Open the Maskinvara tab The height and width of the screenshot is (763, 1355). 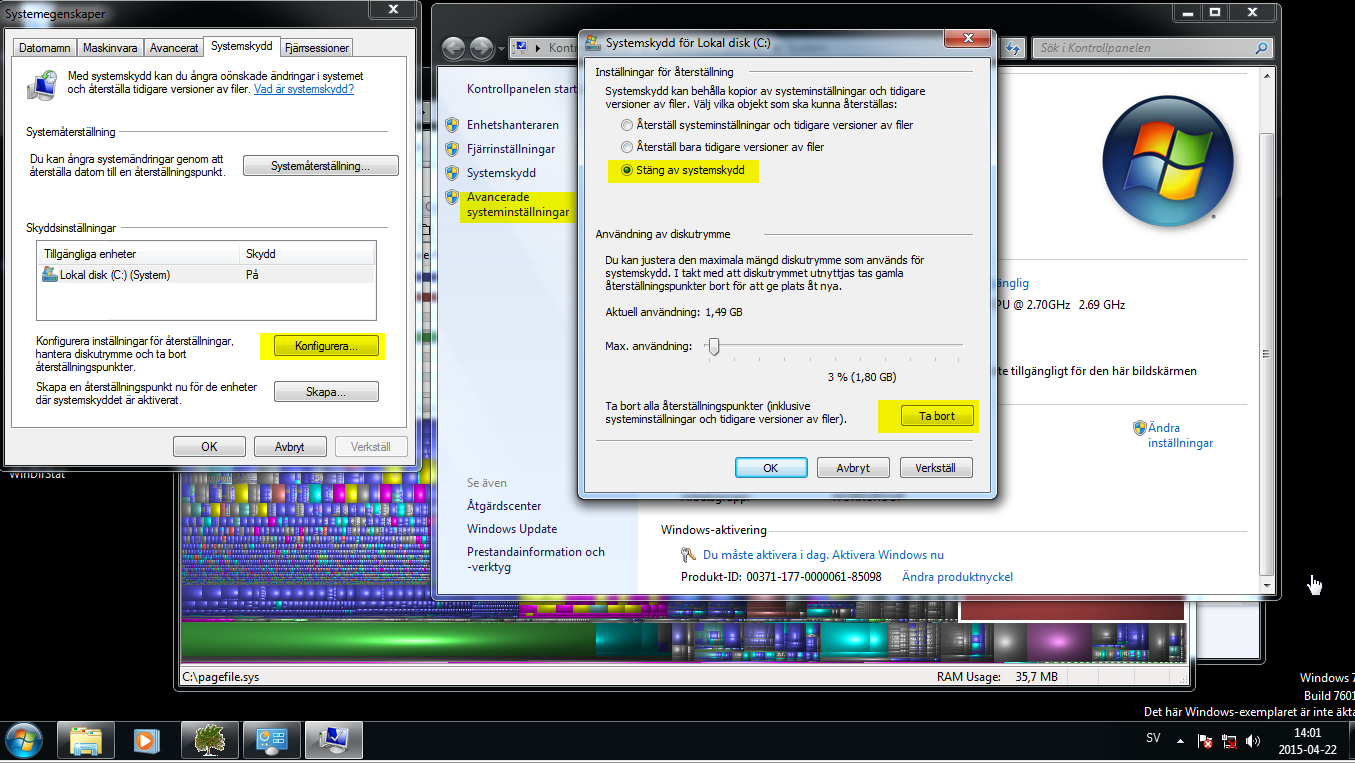click(110, 48)
